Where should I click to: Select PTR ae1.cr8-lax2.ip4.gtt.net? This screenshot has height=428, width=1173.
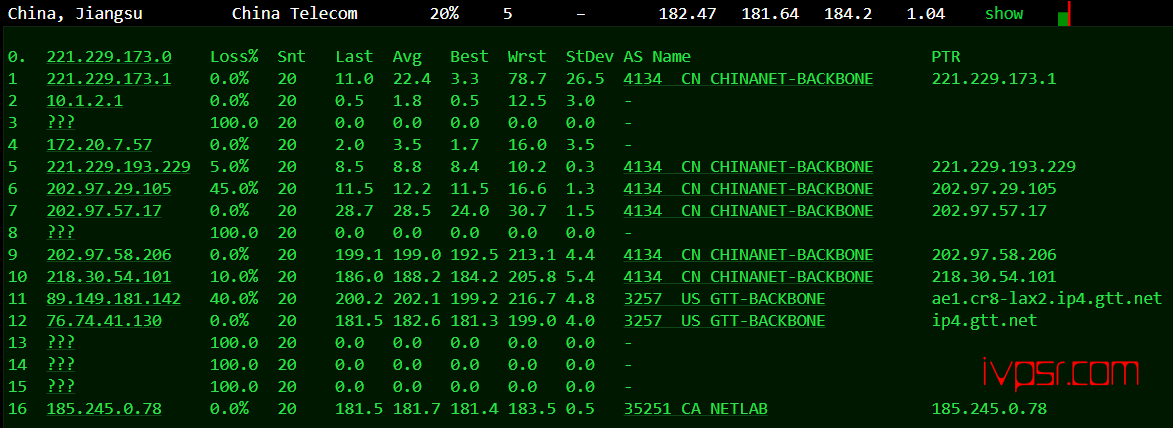[1047, 299]
